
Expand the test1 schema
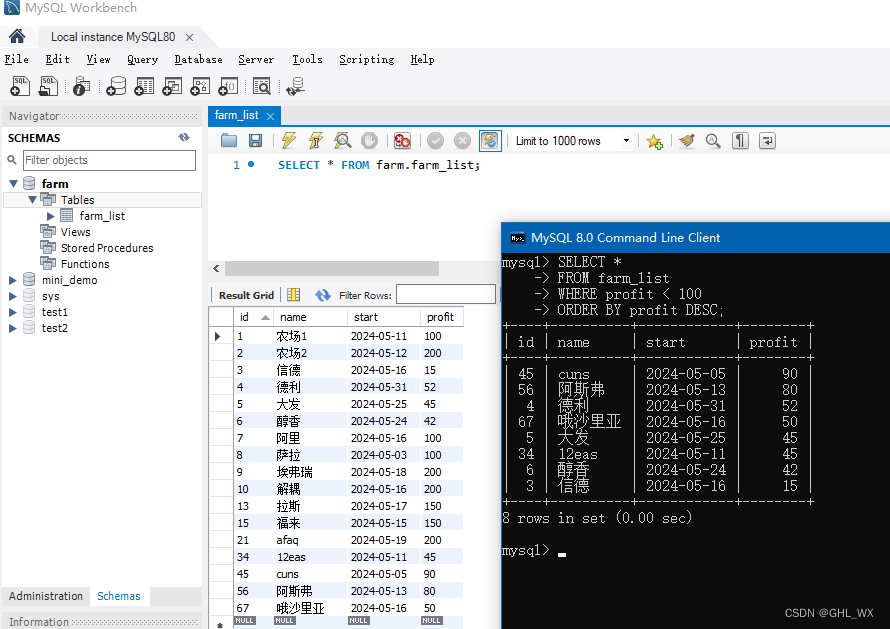[12, 312]
